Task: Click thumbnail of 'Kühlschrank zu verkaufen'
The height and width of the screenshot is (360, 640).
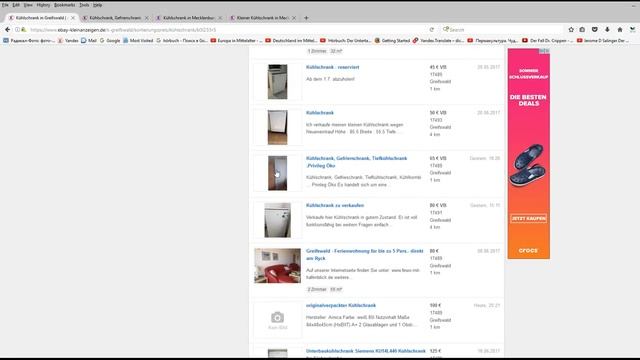Action: tap(278, 220)
